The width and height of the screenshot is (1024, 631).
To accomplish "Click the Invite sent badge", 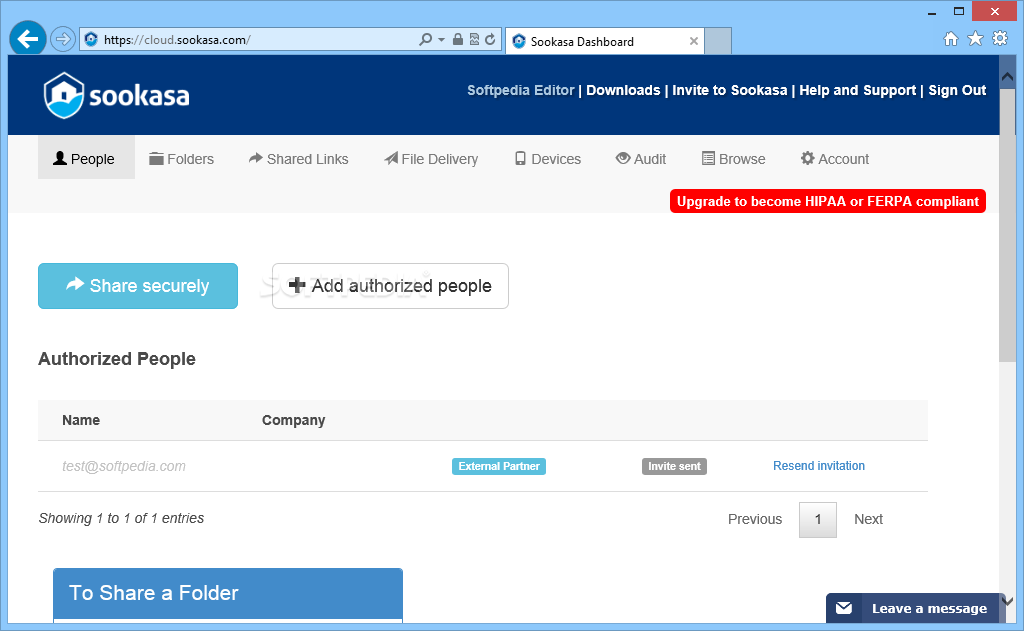I will [x=674, y=466].
